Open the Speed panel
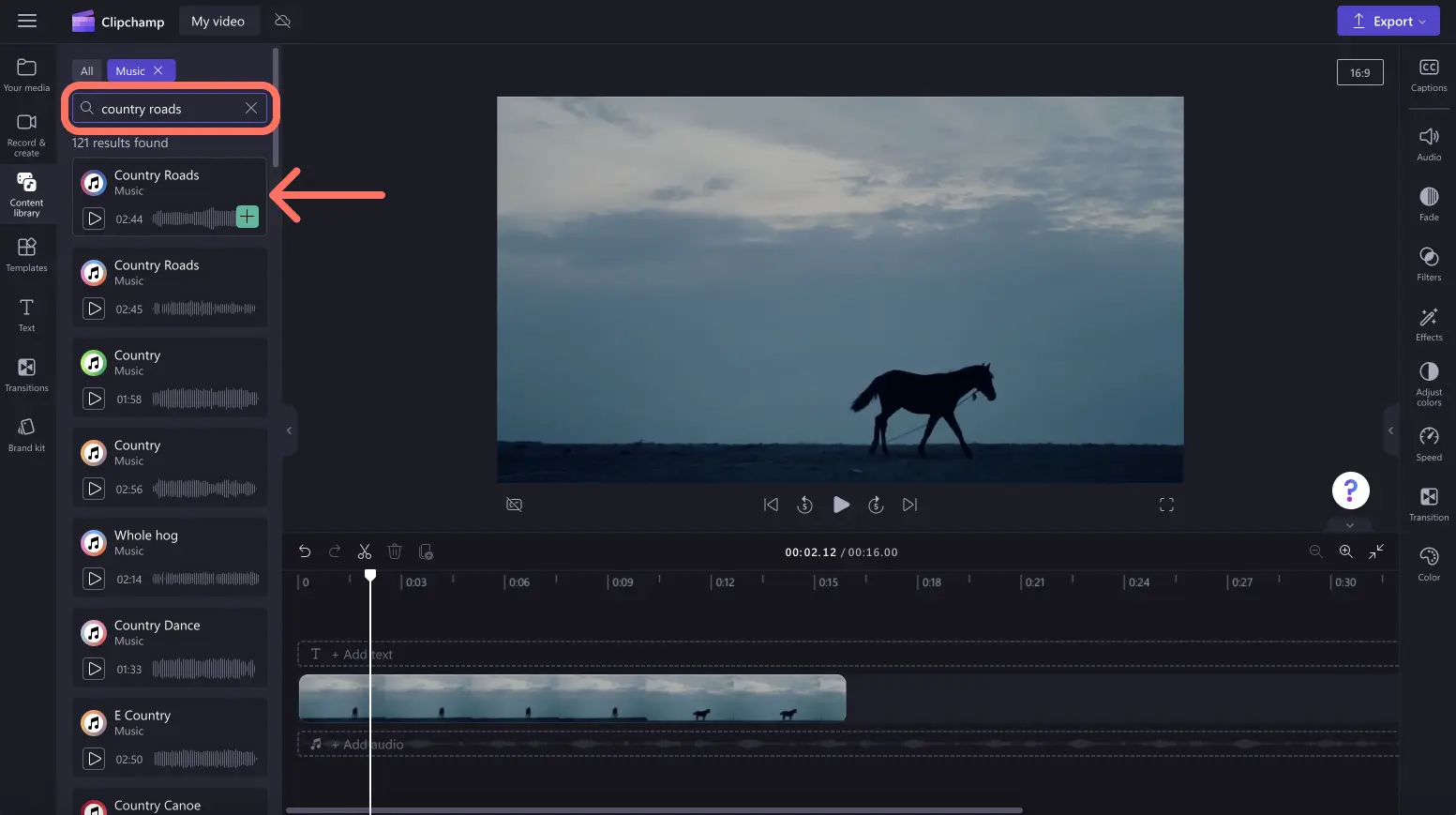Viewport: 1456px width, 815px height. pos(1429,445)
